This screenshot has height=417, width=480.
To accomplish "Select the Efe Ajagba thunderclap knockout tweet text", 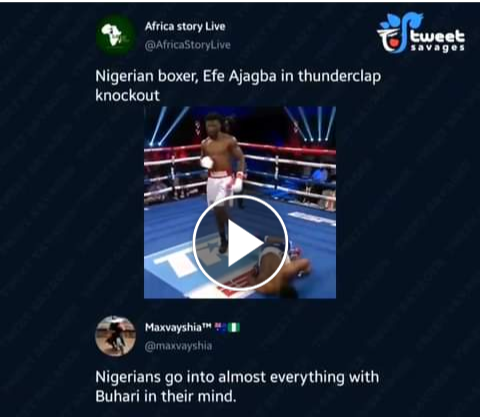I will tap(238, 86).
